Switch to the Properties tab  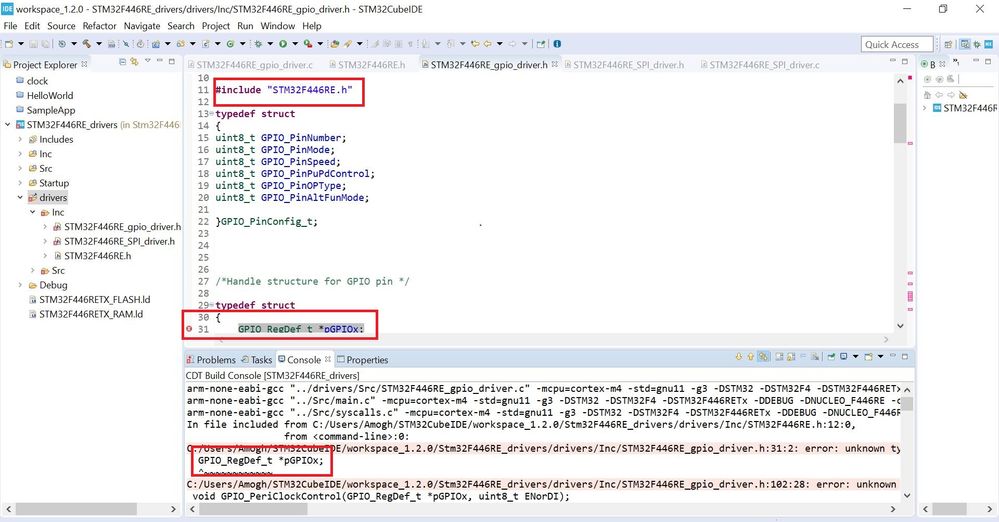coord(363,359)
